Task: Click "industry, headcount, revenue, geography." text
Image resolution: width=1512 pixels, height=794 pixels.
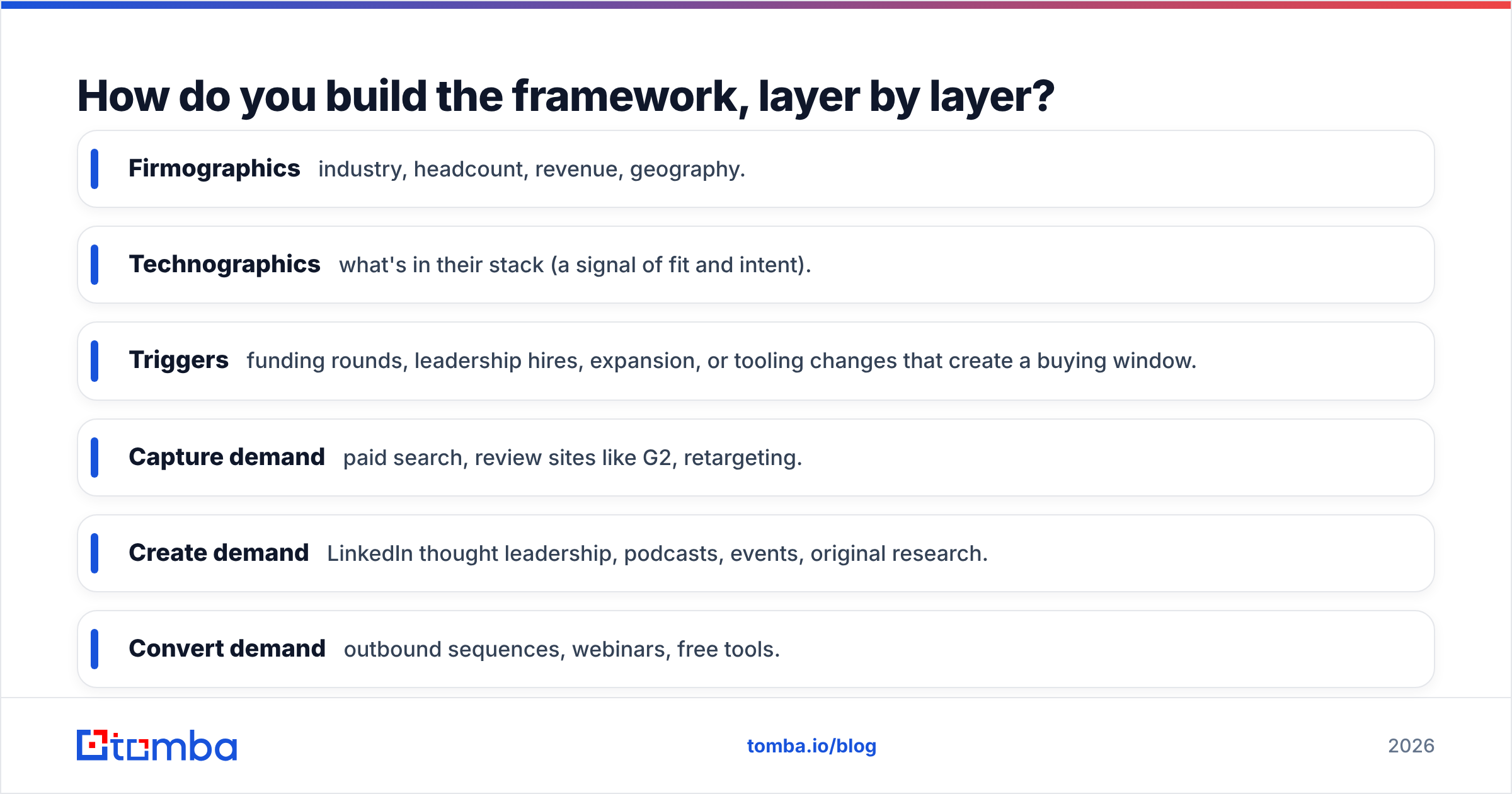Action: tap(532, 170)
